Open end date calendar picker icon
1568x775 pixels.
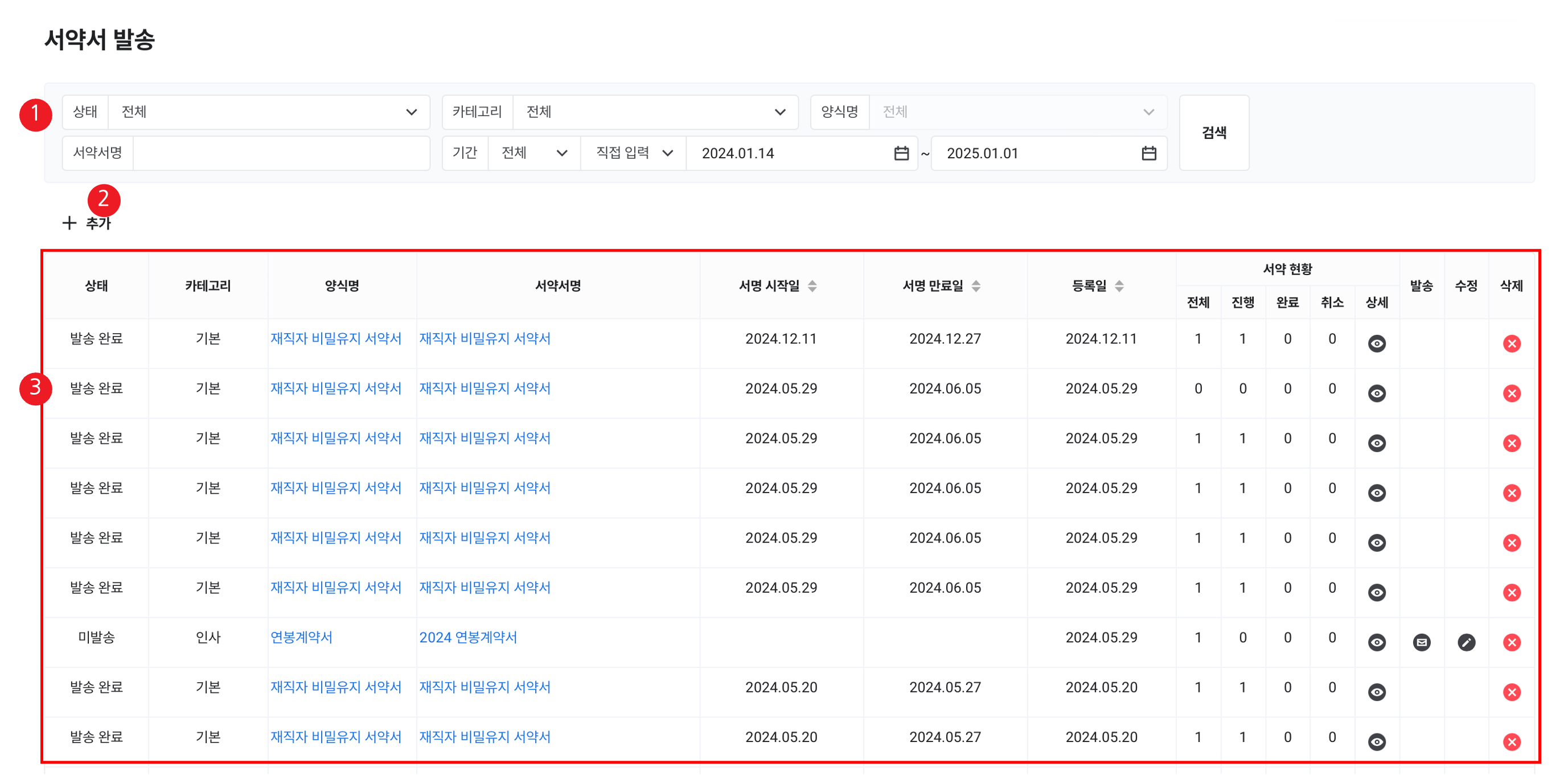1148,153
